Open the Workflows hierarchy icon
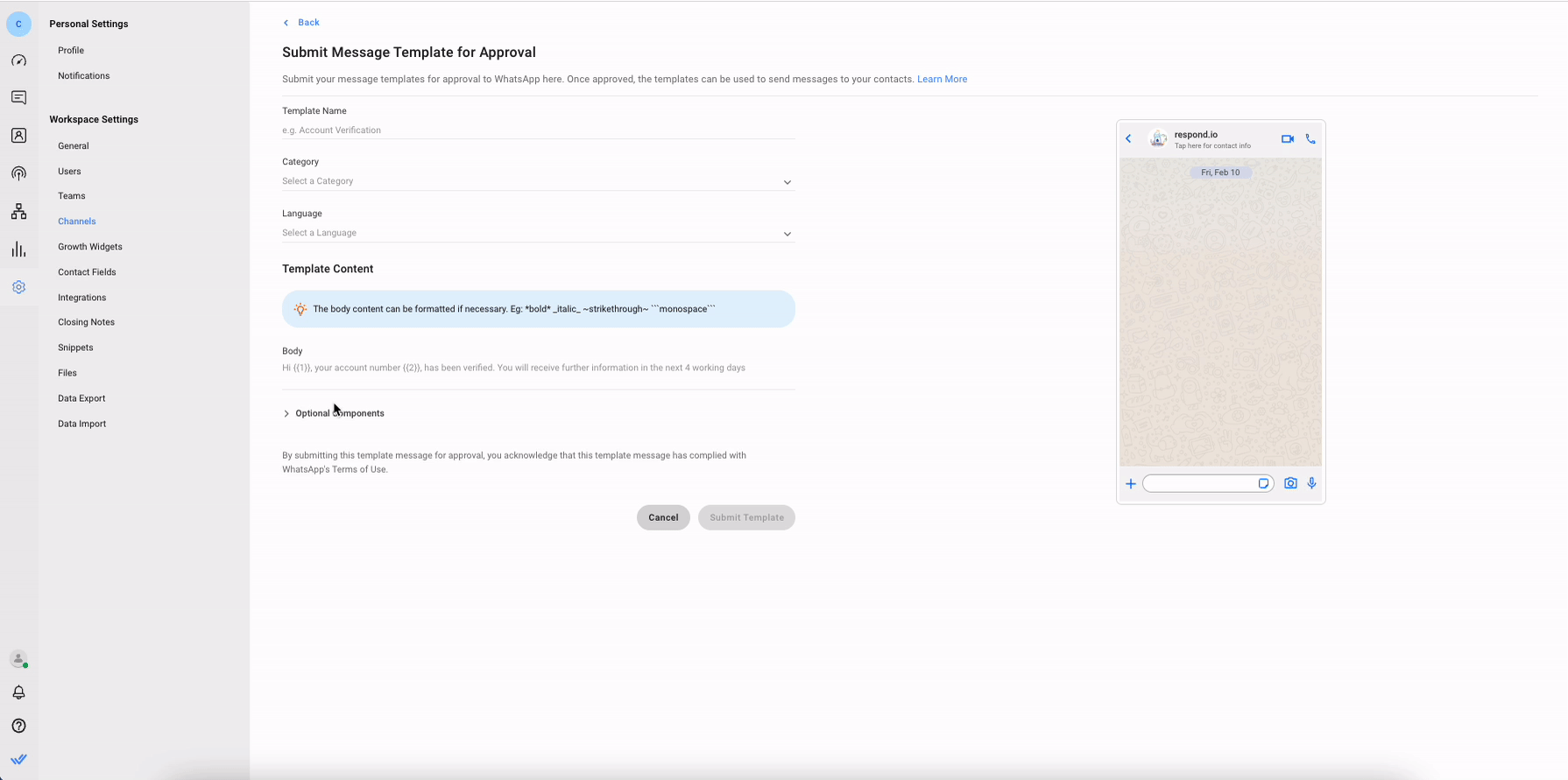The image size is (1568, 780). tap(18, 212)
